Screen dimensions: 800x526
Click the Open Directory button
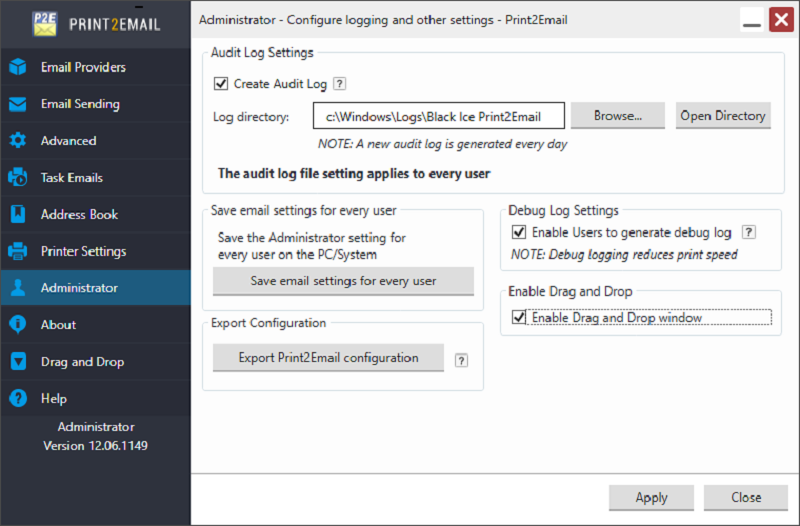722,116
